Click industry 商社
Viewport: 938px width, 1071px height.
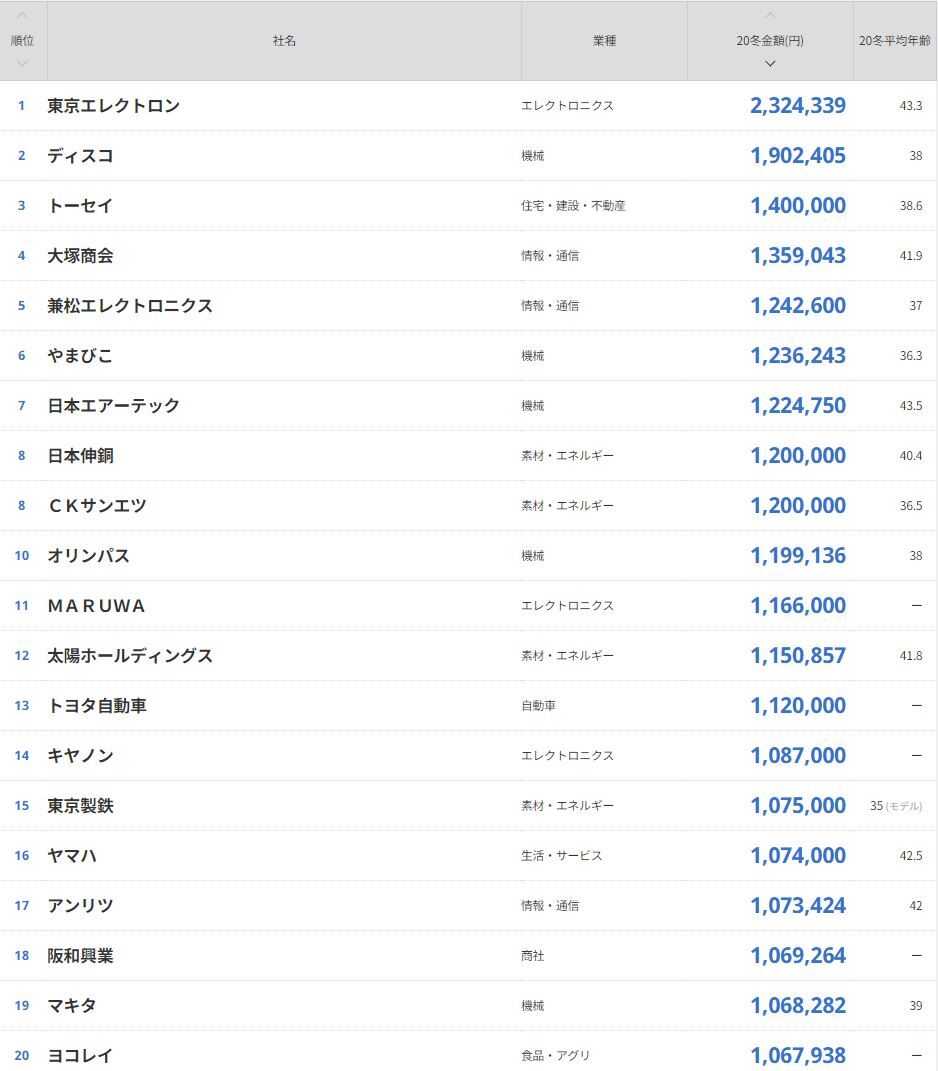click(x=532, y=956)
